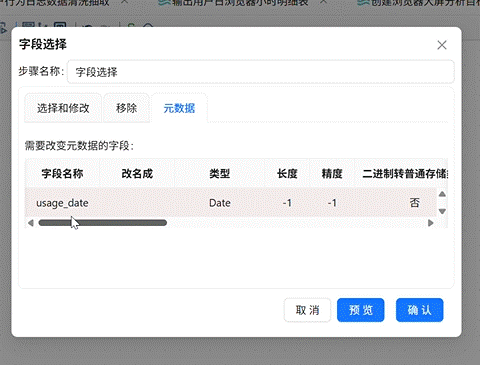The image size is (480, 365).
Task: Click the 步骤名称 input field
Action: click(261, 72)
